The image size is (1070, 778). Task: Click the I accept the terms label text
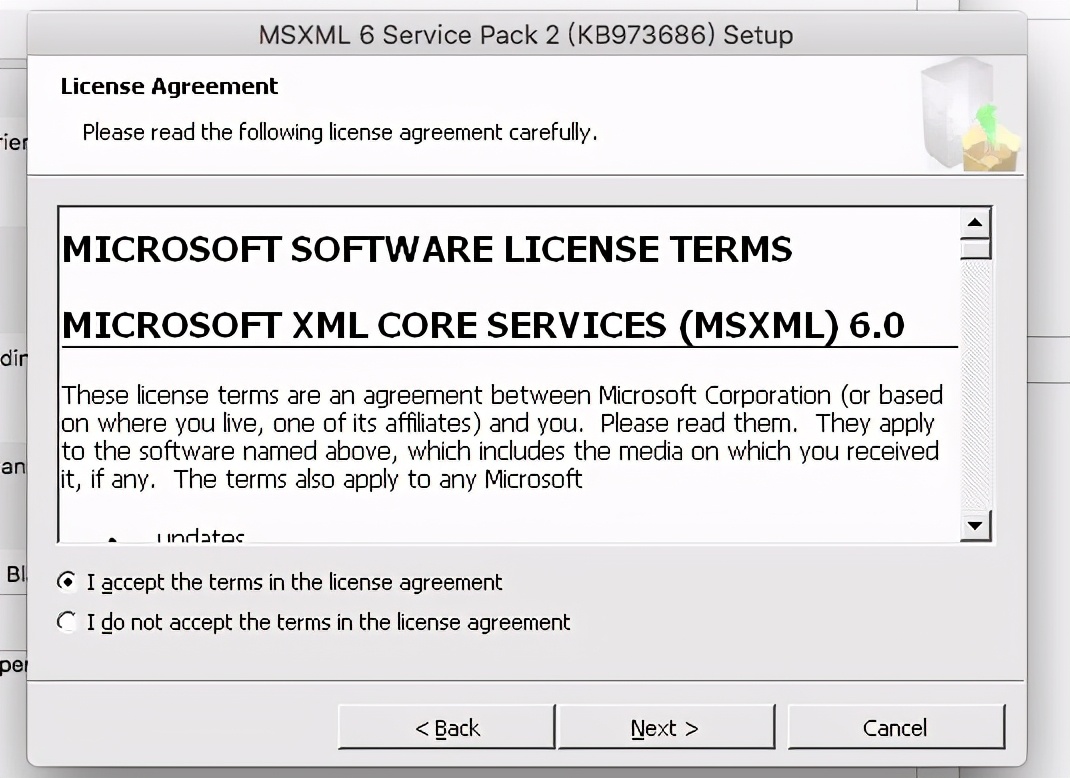coord(295,582)
